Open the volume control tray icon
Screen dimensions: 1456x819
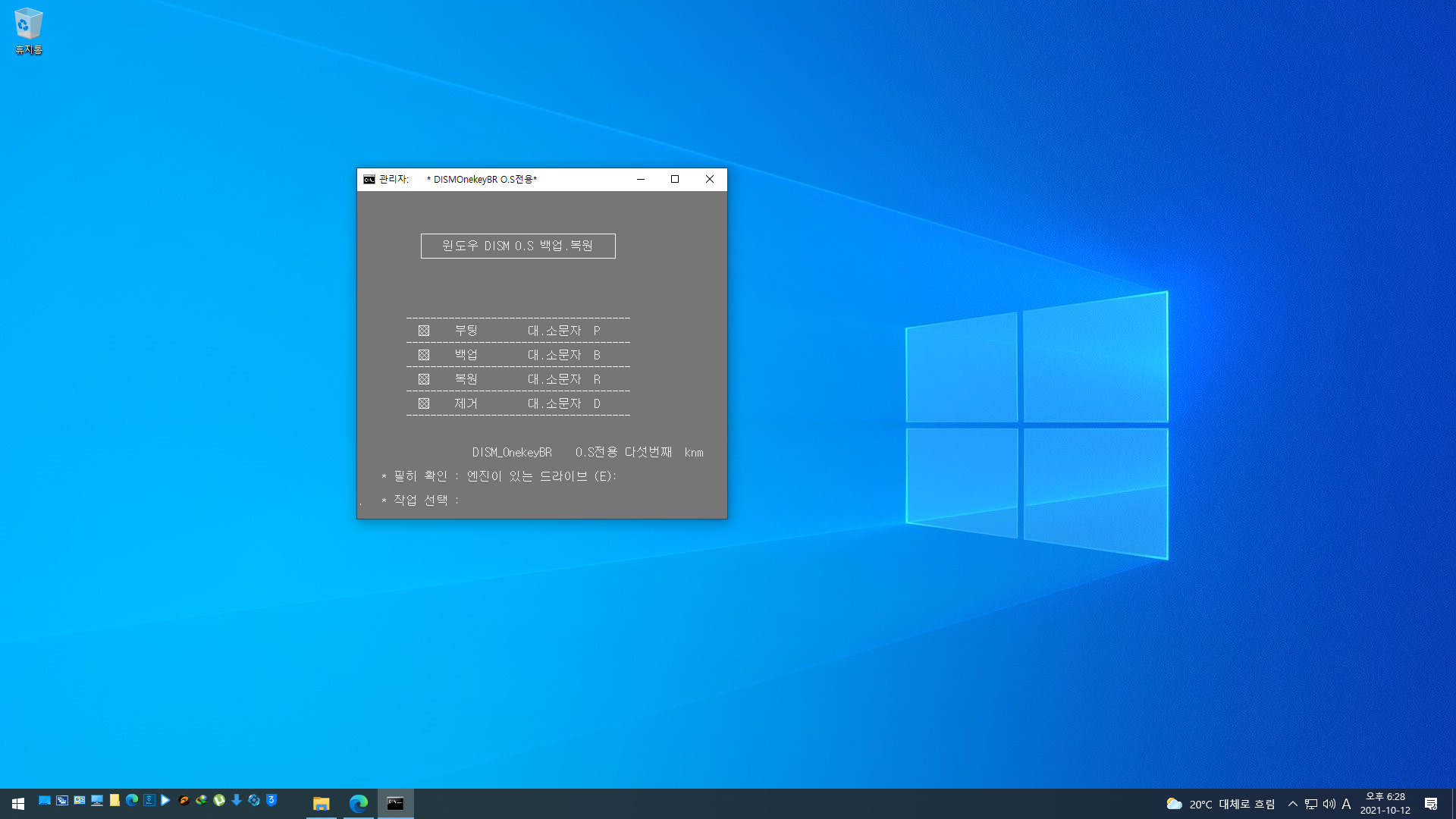[1329, 804]
